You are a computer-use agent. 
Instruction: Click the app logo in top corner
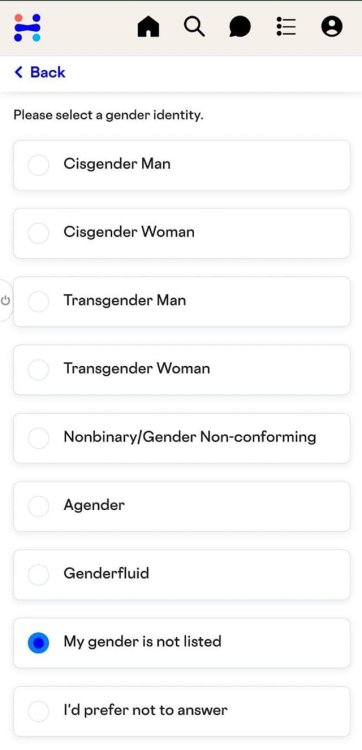[x=27, y=27]
